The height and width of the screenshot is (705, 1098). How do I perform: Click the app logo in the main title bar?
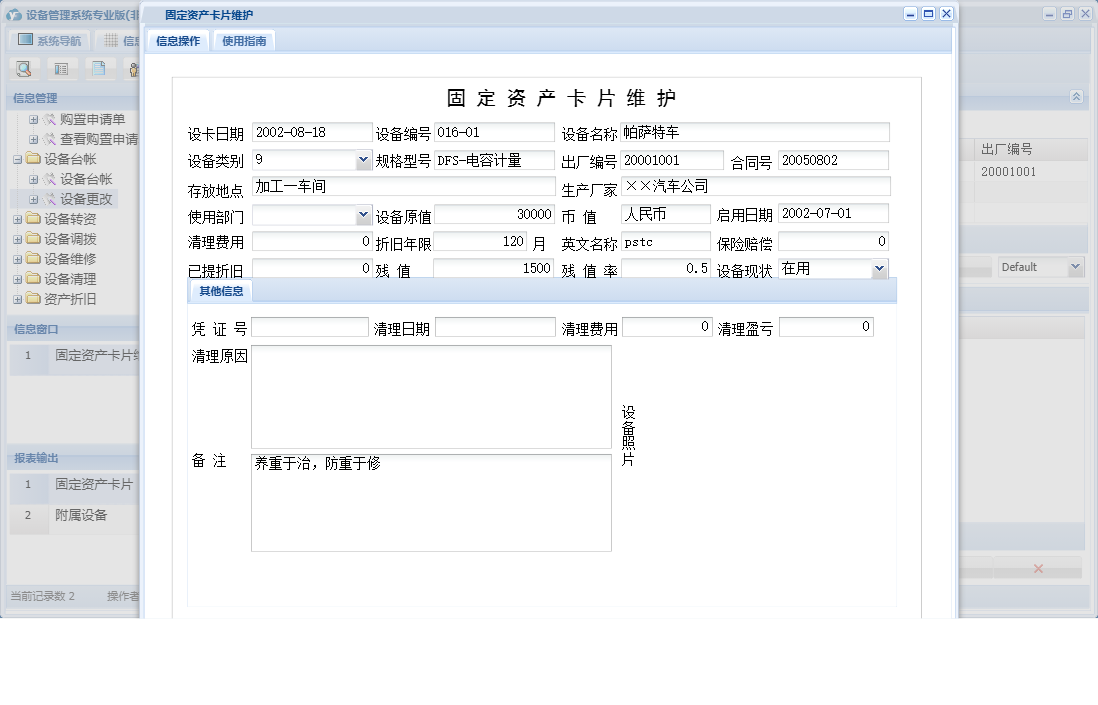pos(16,13)
